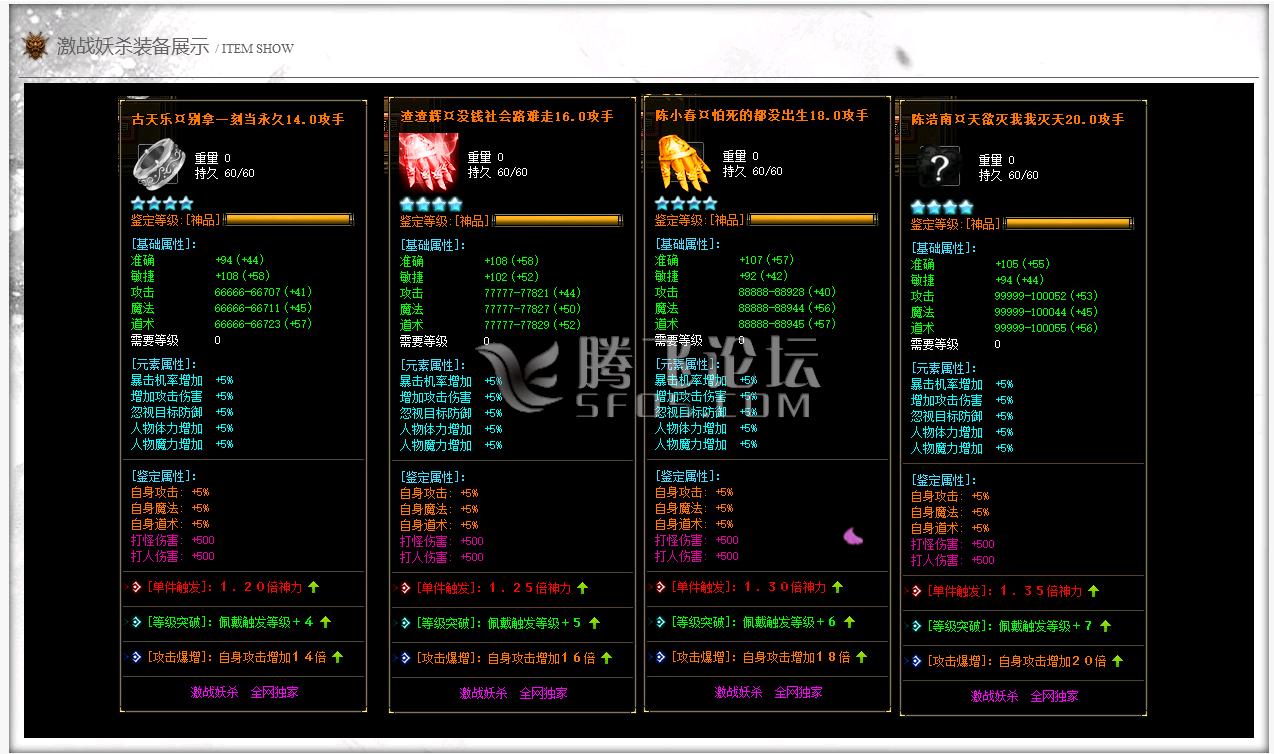Click the demon mask icon beside 激战妖杀装备展示
This screenshot has height=754, width=1274.
pyautogui.click(x=35, y=46)
